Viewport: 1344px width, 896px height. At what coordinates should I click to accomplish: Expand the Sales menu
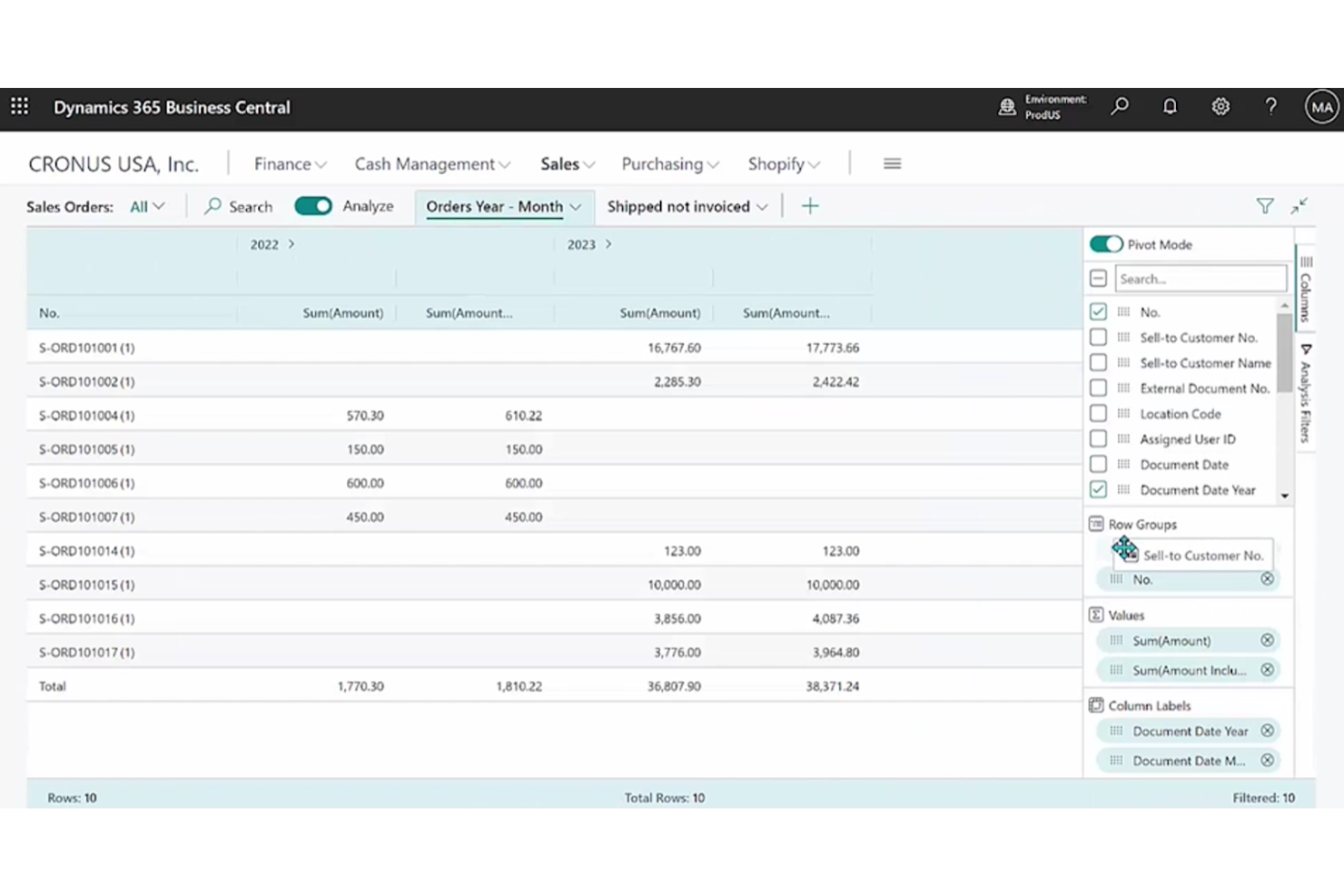coord(568,163)
